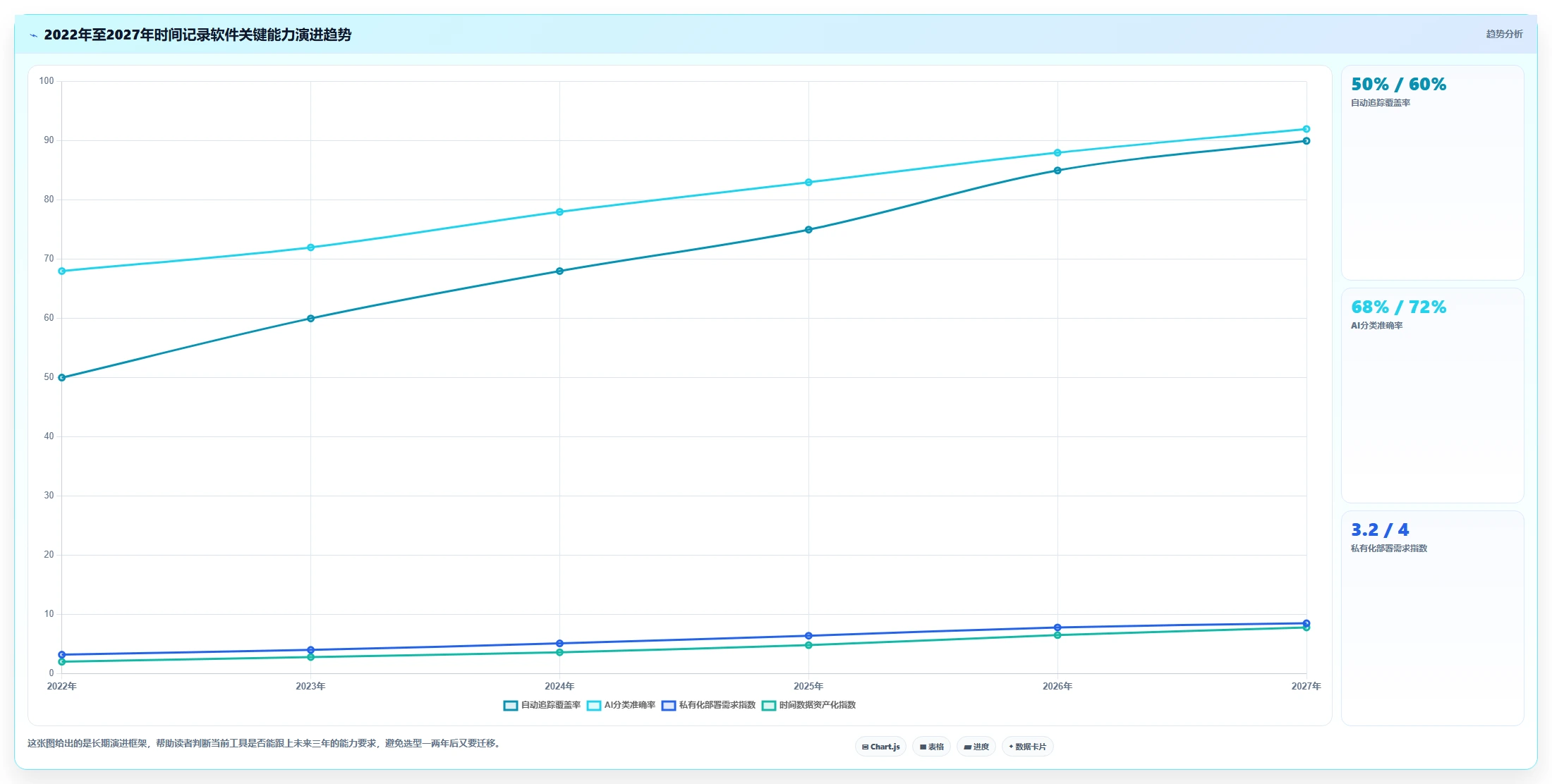Open the 68% / 72% AI分类准确率 card
This screenshot has width=1552, height=784.
(x=1432, y=396)
